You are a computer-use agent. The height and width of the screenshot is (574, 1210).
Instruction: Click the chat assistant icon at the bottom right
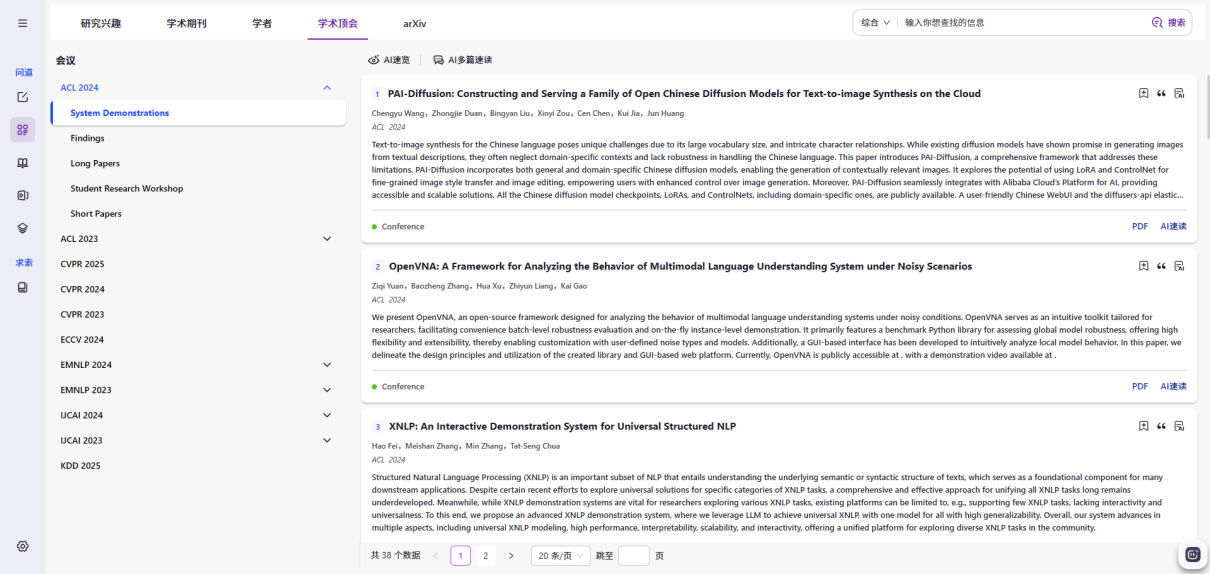coord(1192,554)
